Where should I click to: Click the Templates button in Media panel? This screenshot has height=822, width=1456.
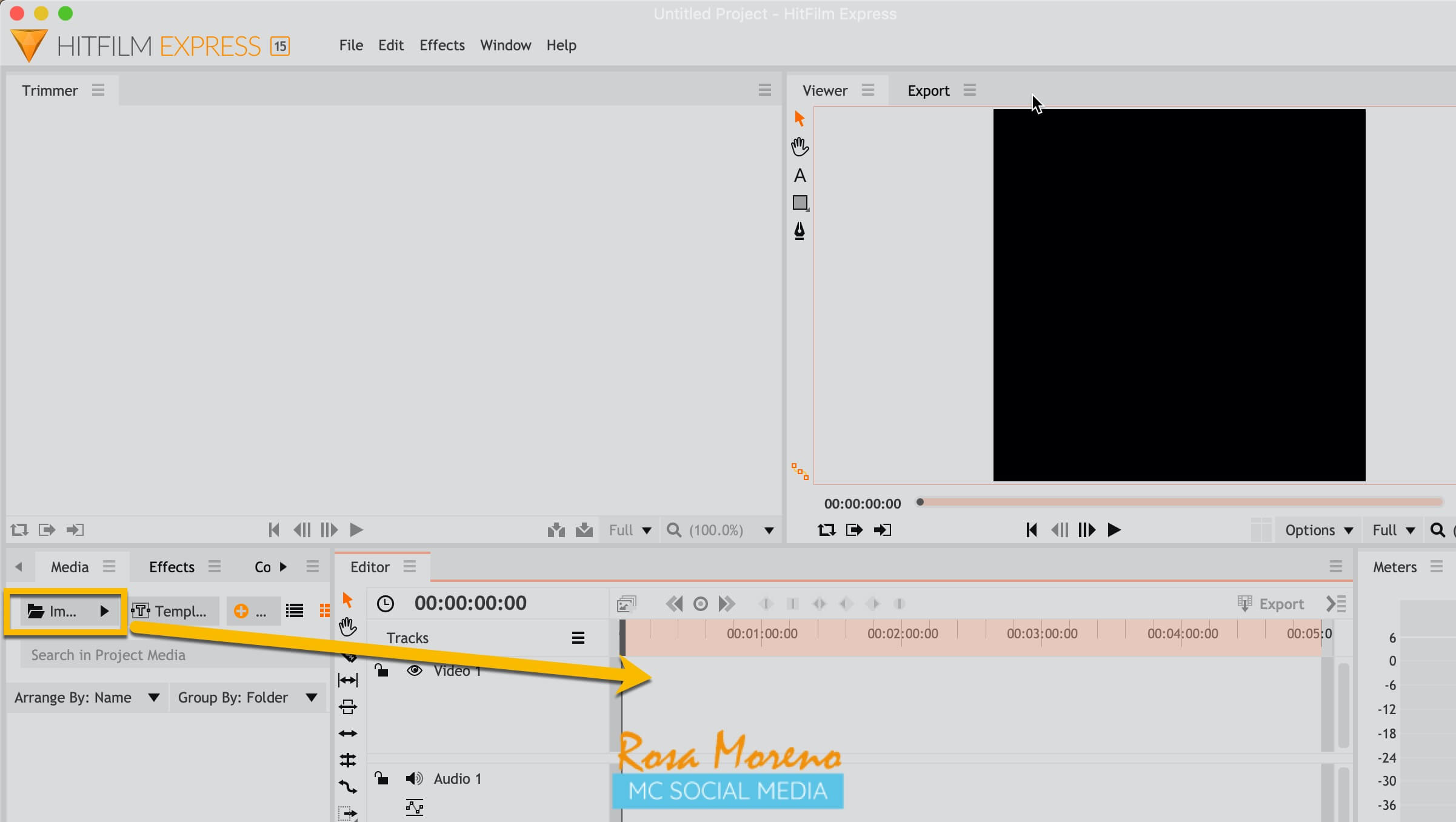[173, 611]
